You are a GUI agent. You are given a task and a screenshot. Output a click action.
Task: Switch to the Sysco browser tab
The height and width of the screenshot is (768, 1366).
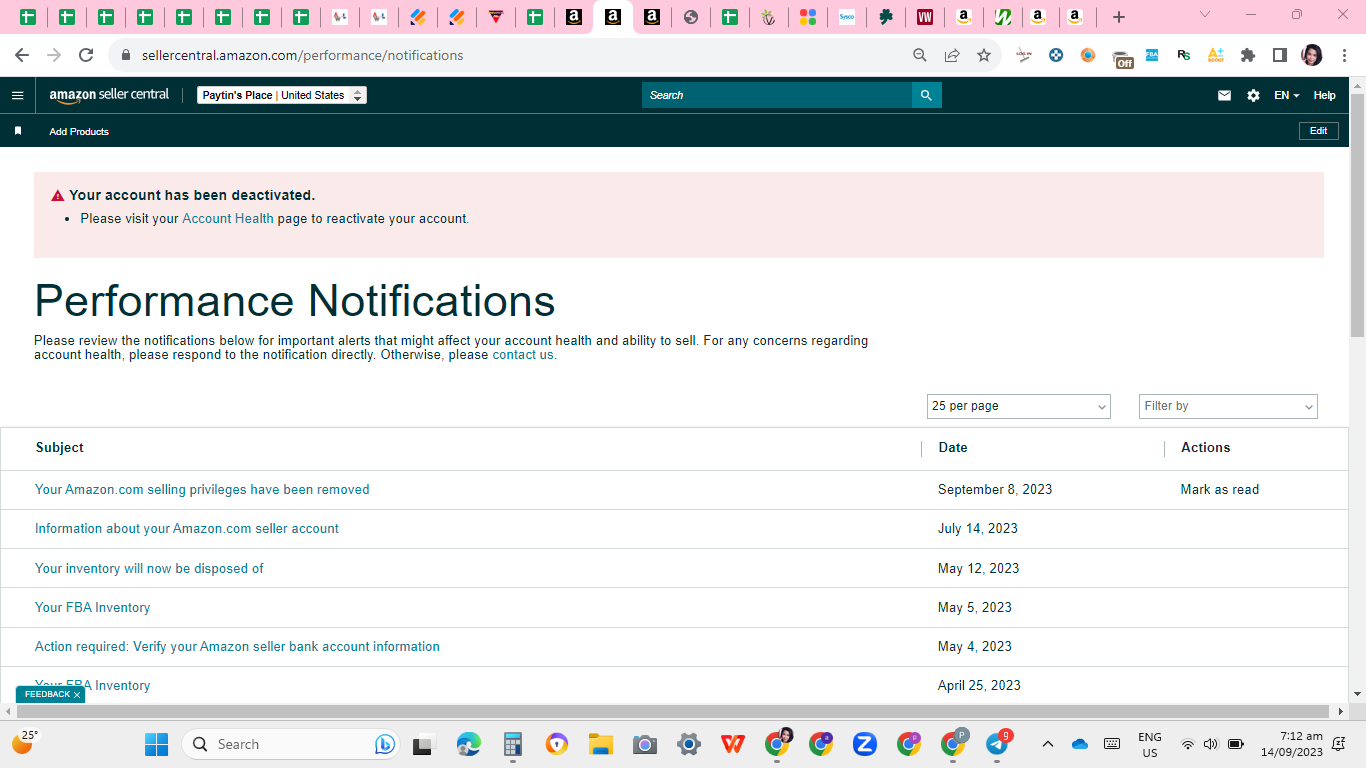(x=846, y=17)
